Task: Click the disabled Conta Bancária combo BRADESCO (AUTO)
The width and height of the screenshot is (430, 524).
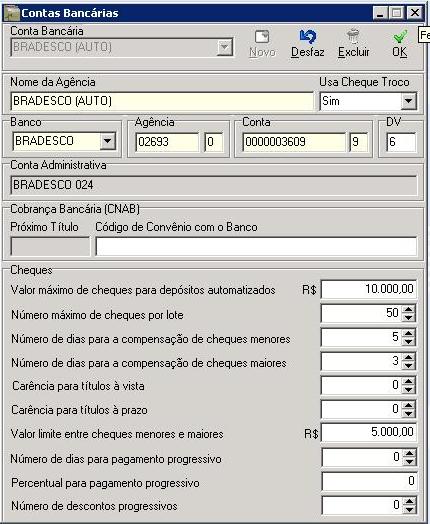Action: point(122,47)
